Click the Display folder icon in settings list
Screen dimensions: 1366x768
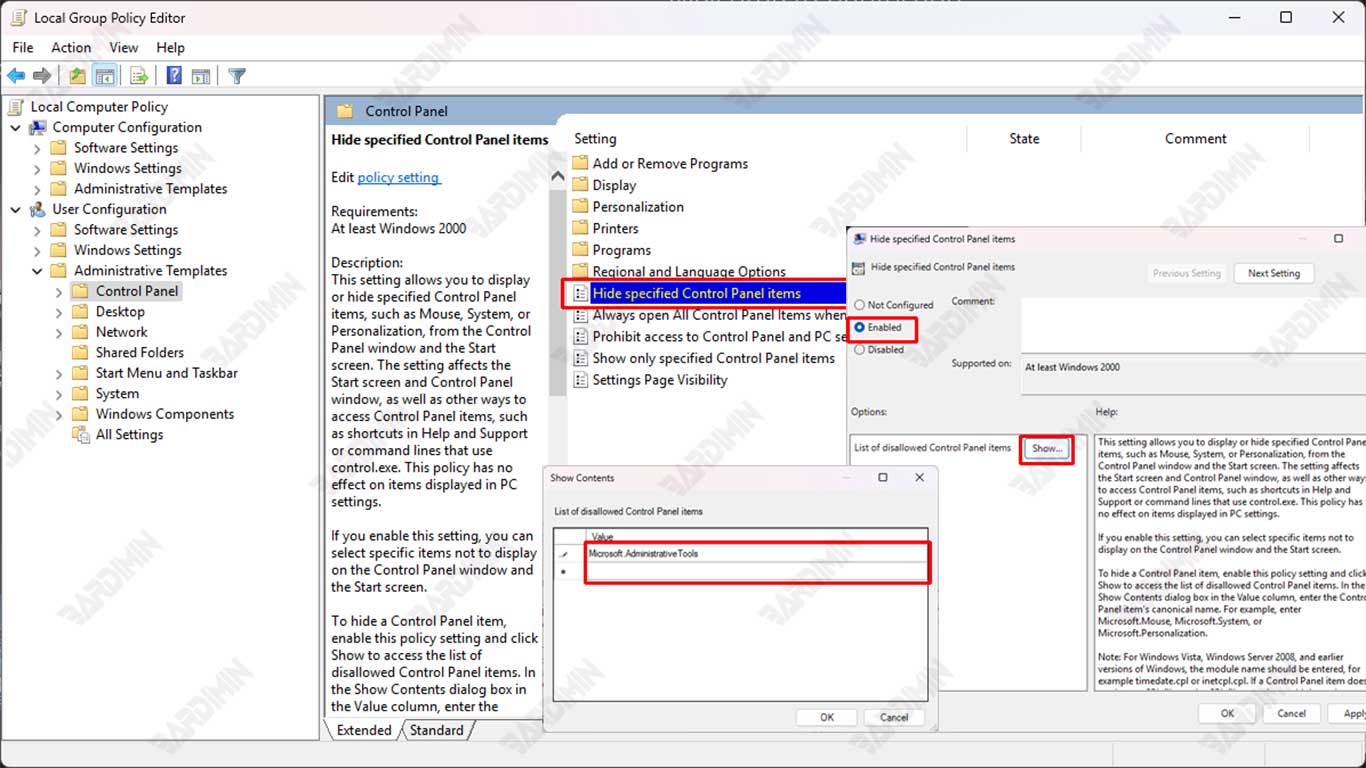click(x=580, y=186)
